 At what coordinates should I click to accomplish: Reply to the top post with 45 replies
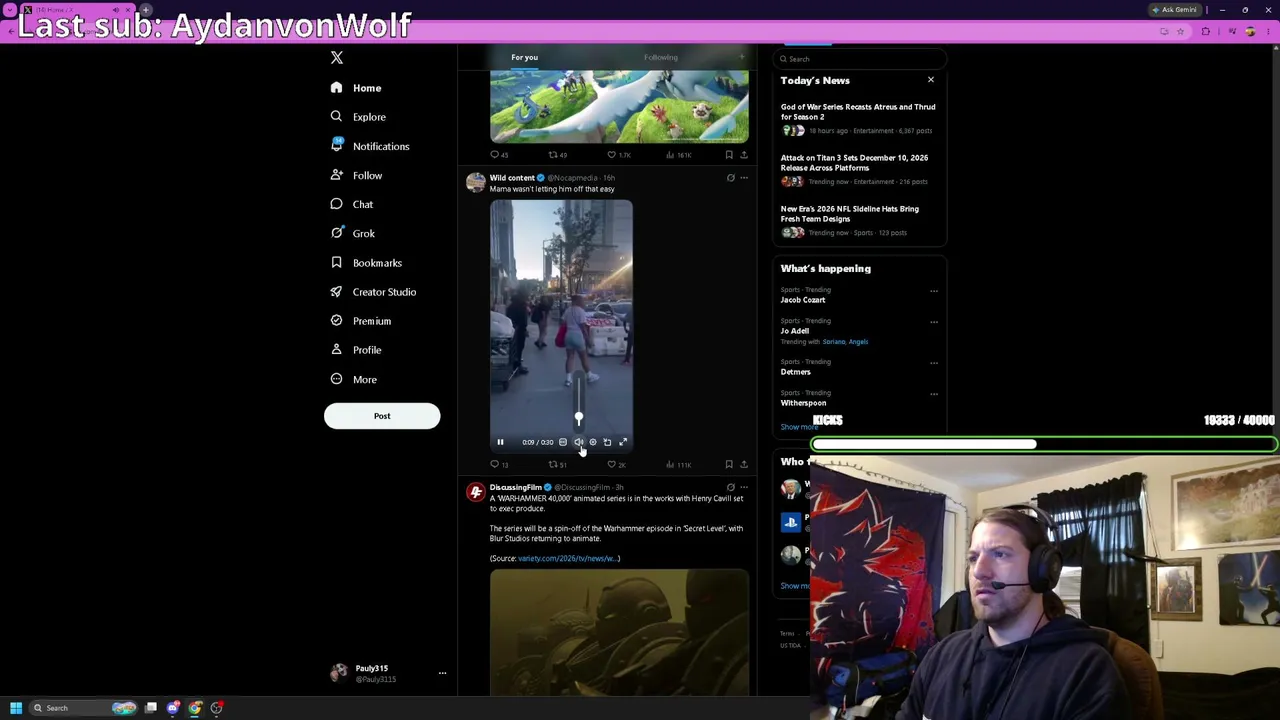pyautogui.click(x=499, y=155)
